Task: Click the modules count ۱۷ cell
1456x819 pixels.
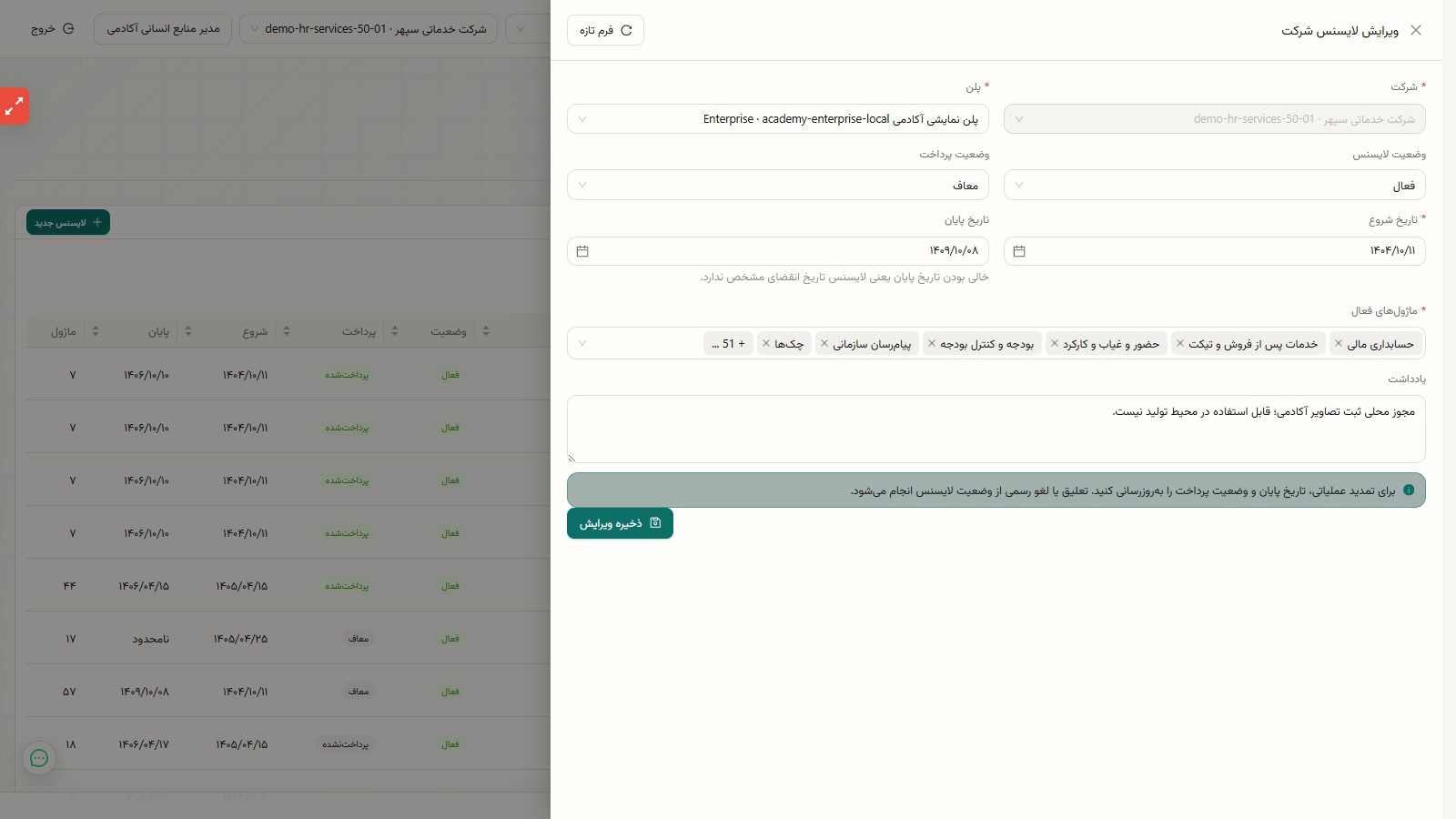Action: tap(70, 639)
